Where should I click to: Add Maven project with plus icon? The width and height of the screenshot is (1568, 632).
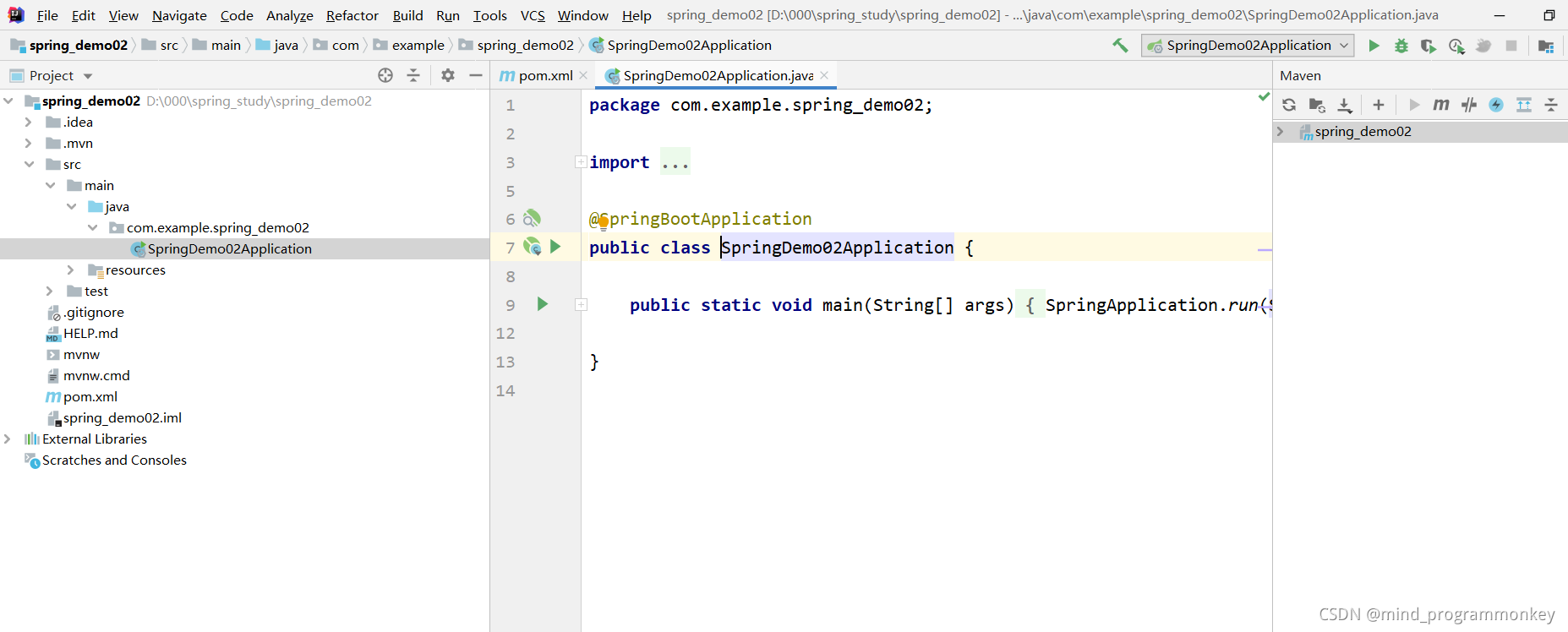tap(1379, 105)
